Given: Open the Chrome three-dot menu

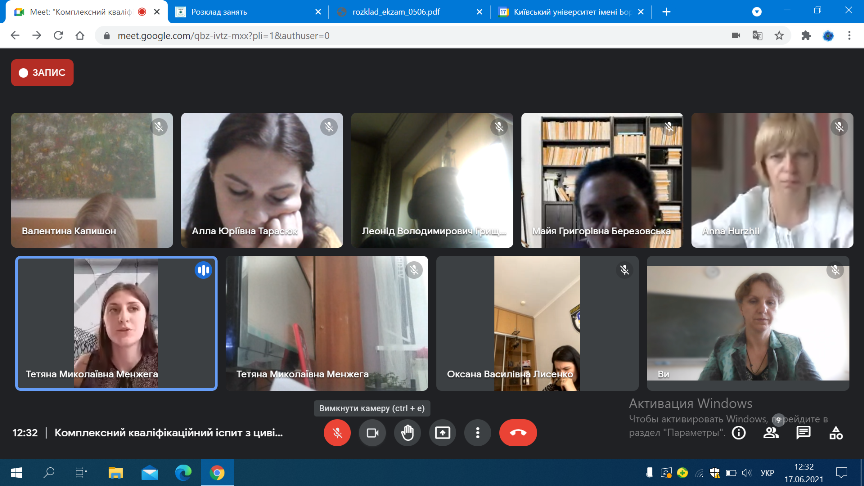Looking at the screenshot, I should coord(849,35).
